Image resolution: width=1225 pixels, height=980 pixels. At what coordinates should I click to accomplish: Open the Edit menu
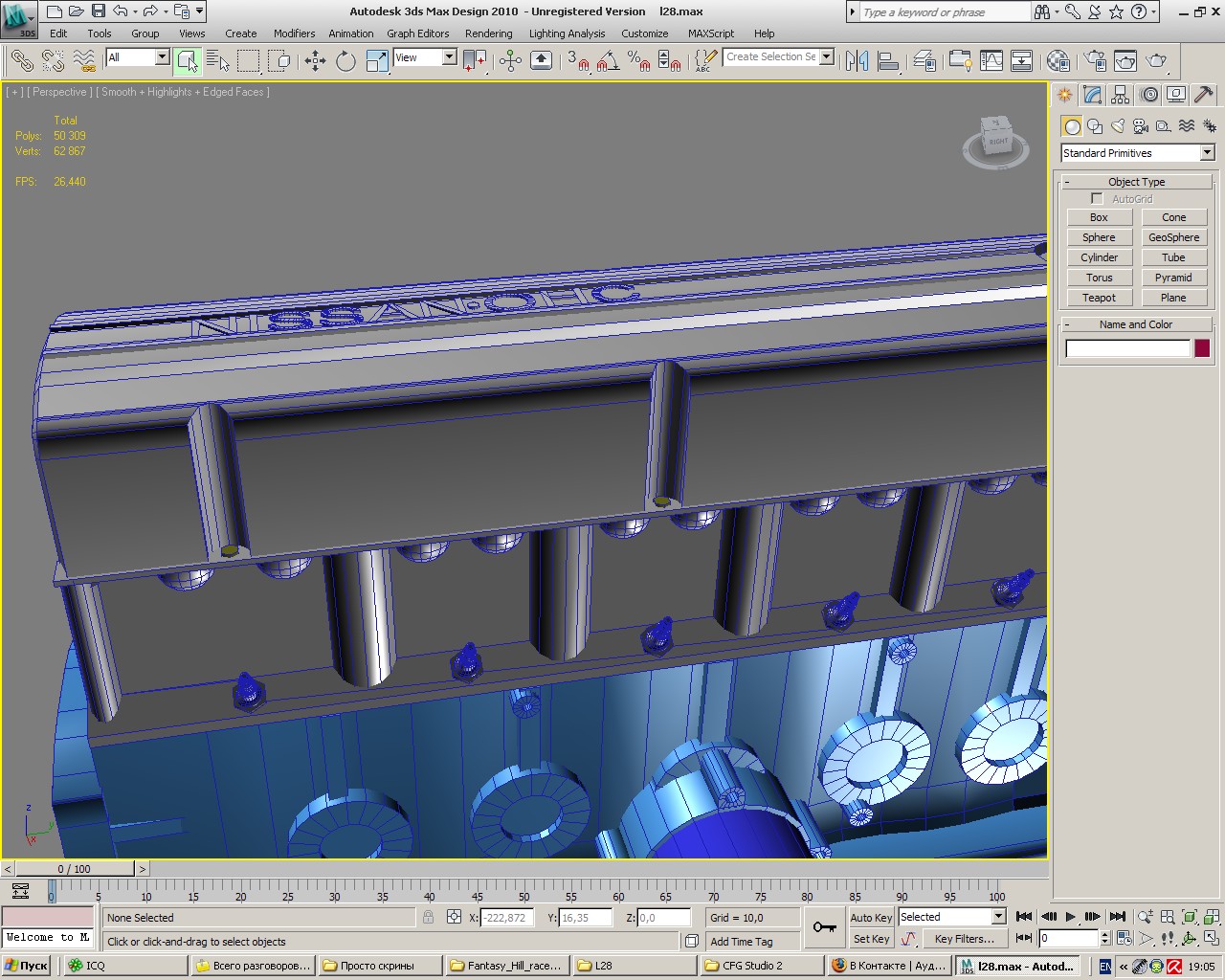[x=58, y=33]
